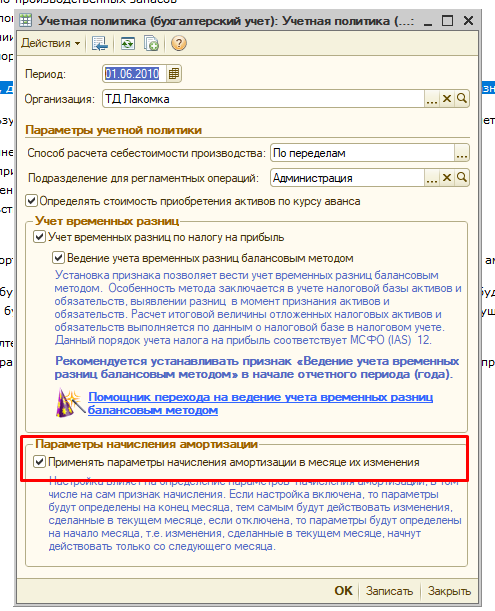Open selection ellipsis for Организация field
Image resolution: width=495 pixels, height=611 pixels.
pyautogui.click(x=432, y=99)
